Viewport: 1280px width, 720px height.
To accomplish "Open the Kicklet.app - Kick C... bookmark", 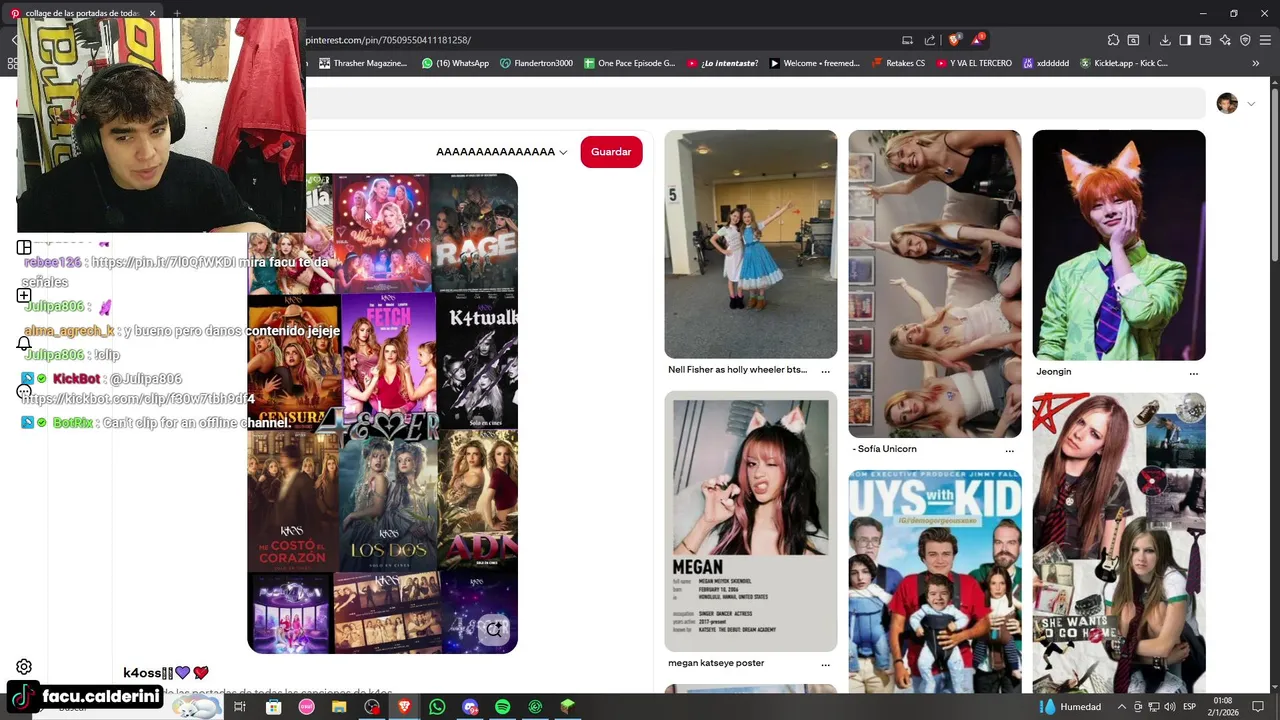I will (x=1124, y=63).
